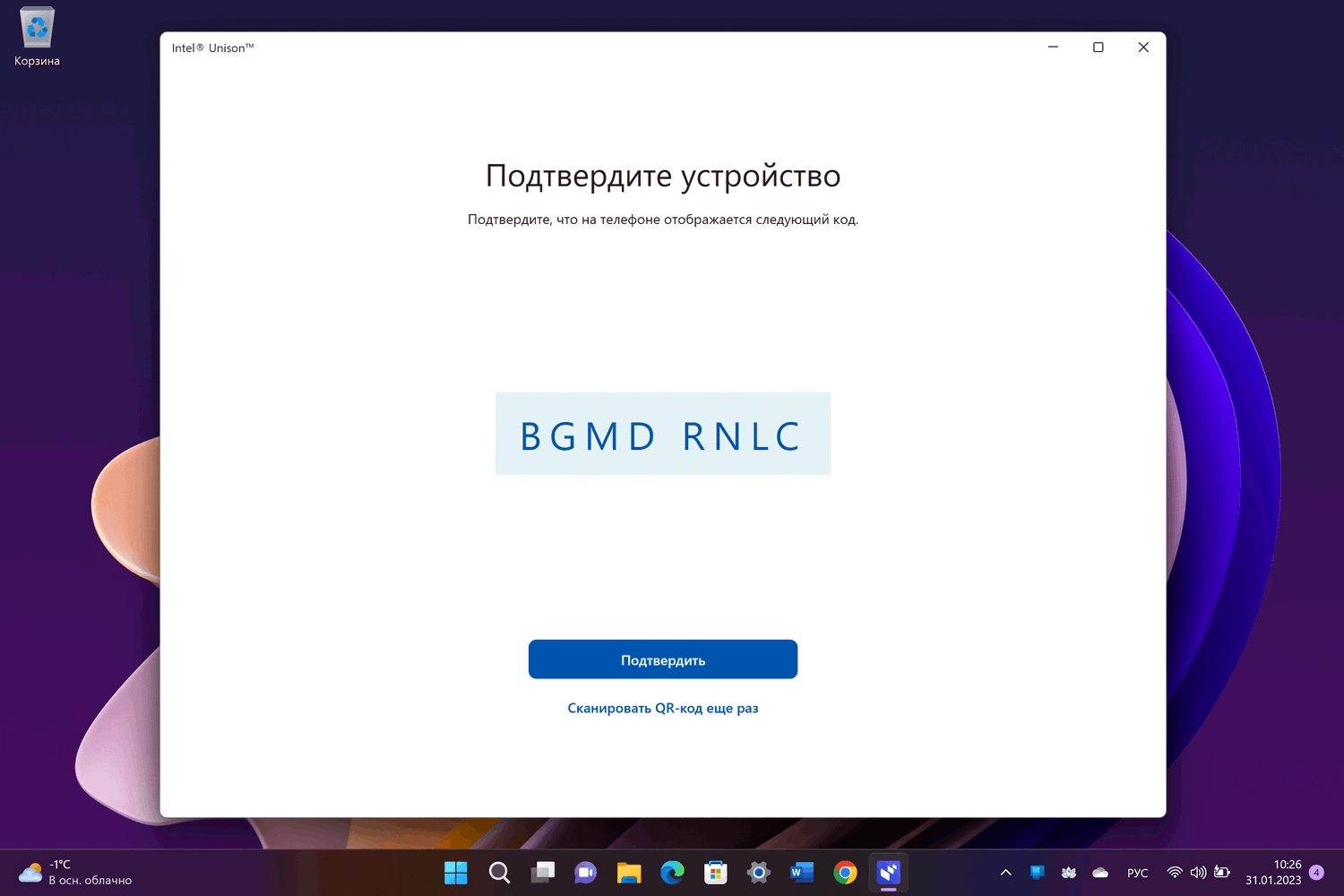Click the volume speaker tray icon
This screenshot has width=1344, height=896.
point(1198,873)
